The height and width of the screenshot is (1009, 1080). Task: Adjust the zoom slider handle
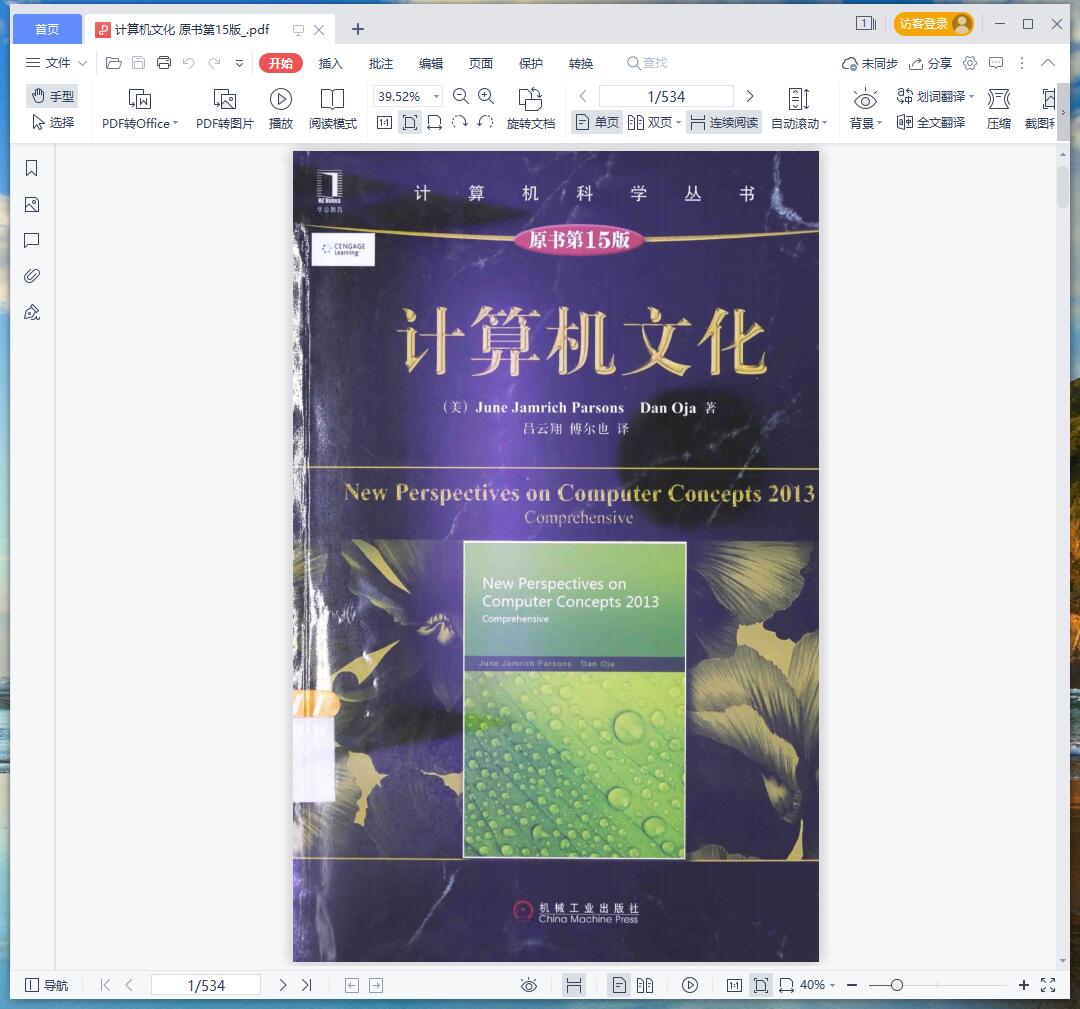click(x=896, y=985)
